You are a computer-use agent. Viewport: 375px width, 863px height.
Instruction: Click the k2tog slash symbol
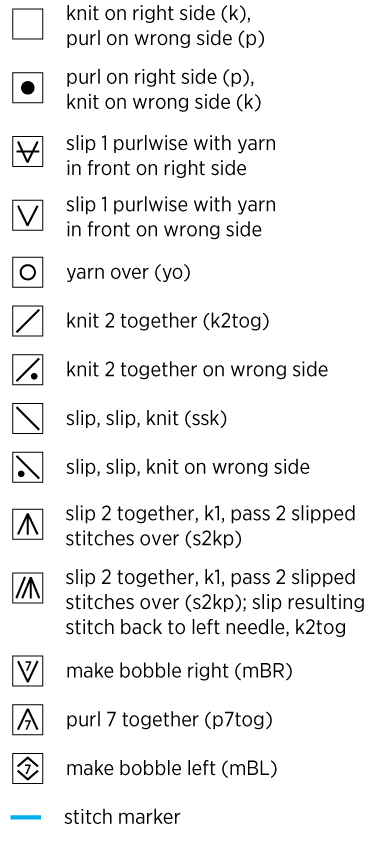[28, 321]
